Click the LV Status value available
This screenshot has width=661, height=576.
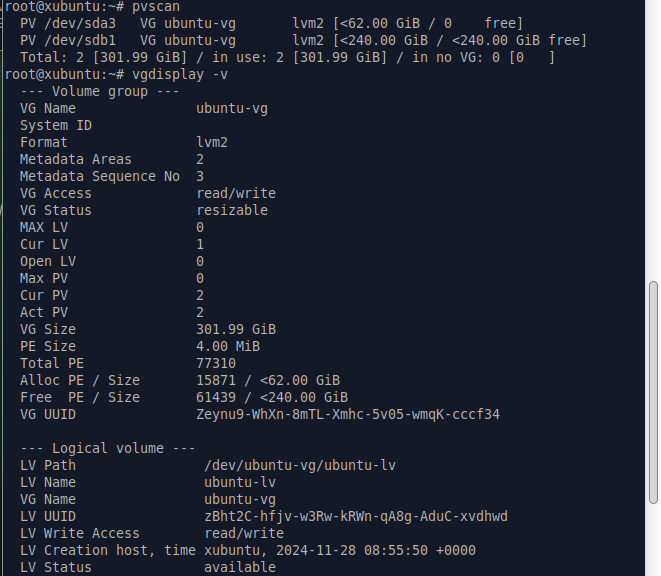click(240, 568)
